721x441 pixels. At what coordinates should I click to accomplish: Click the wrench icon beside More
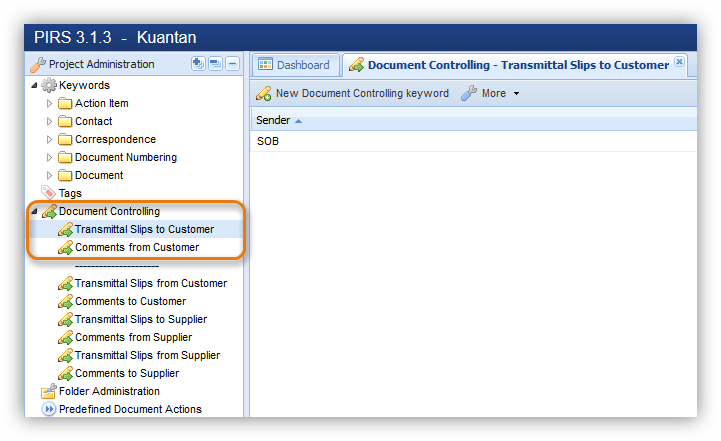(x=469, y=93)
